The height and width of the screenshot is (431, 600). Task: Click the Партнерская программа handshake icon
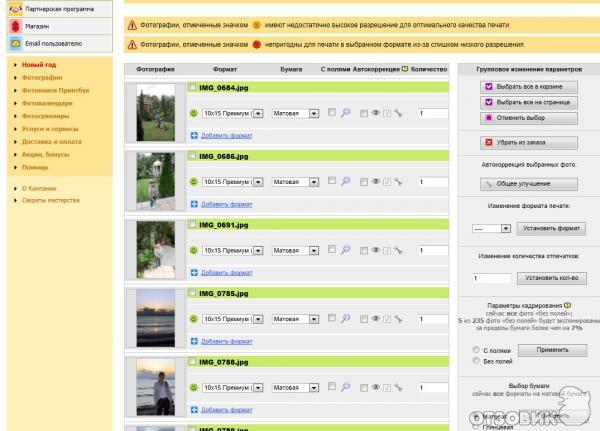[x=15, y=7]
